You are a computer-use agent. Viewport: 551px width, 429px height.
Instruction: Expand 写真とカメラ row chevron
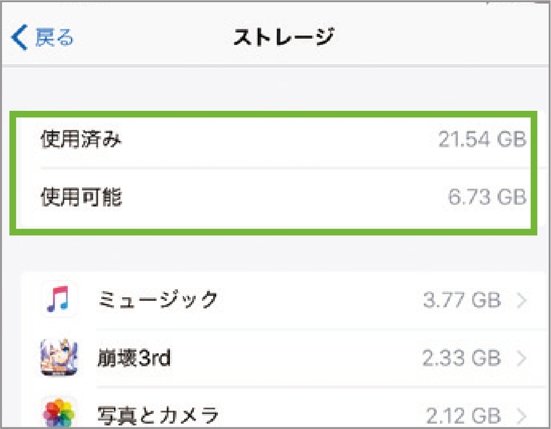point(522,416)
